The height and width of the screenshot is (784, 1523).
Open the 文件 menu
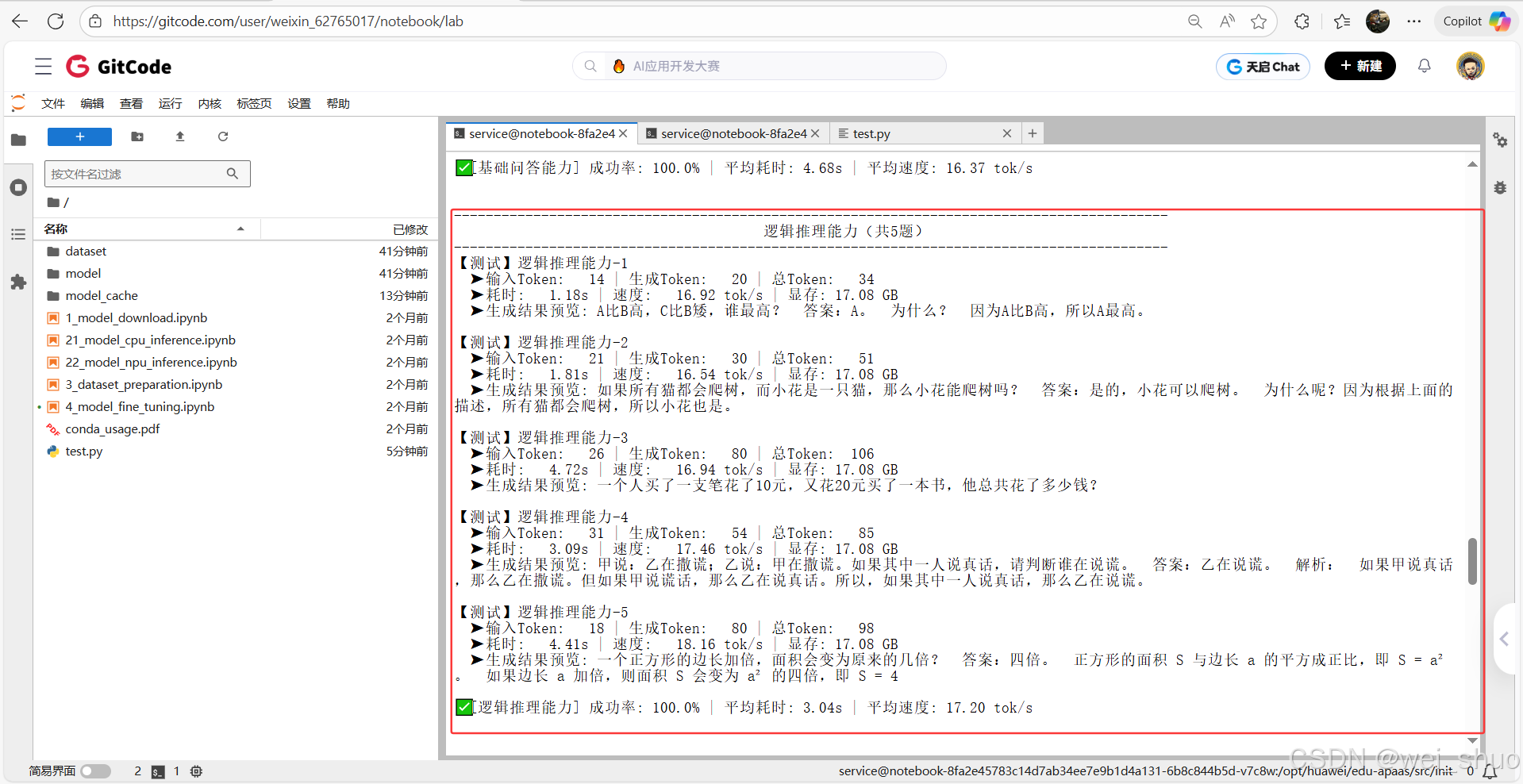(x=53, y=103)
